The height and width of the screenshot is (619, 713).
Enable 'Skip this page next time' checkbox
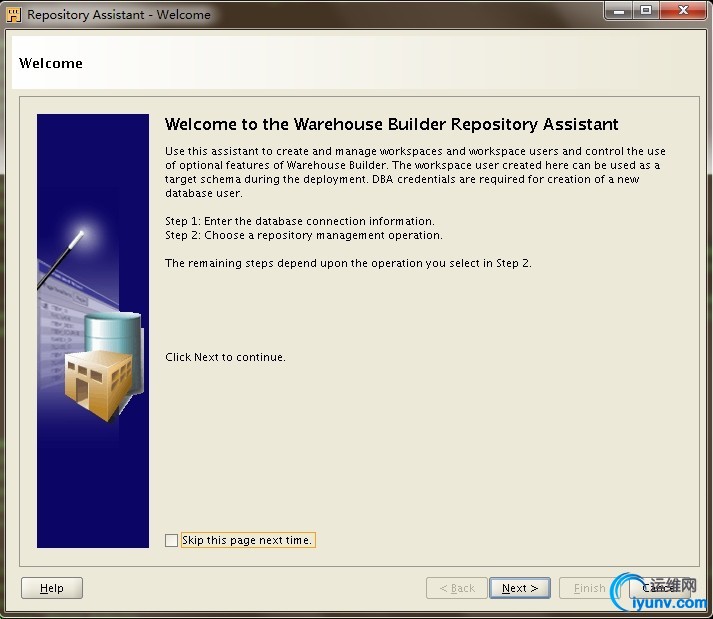pyautogui.click(x=171, y=540)
